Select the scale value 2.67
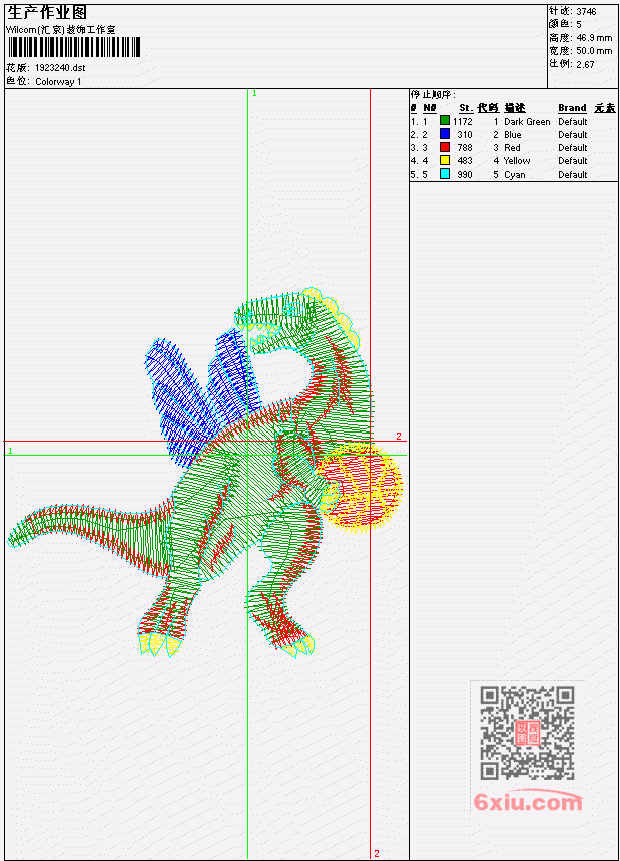 [585, 64]
